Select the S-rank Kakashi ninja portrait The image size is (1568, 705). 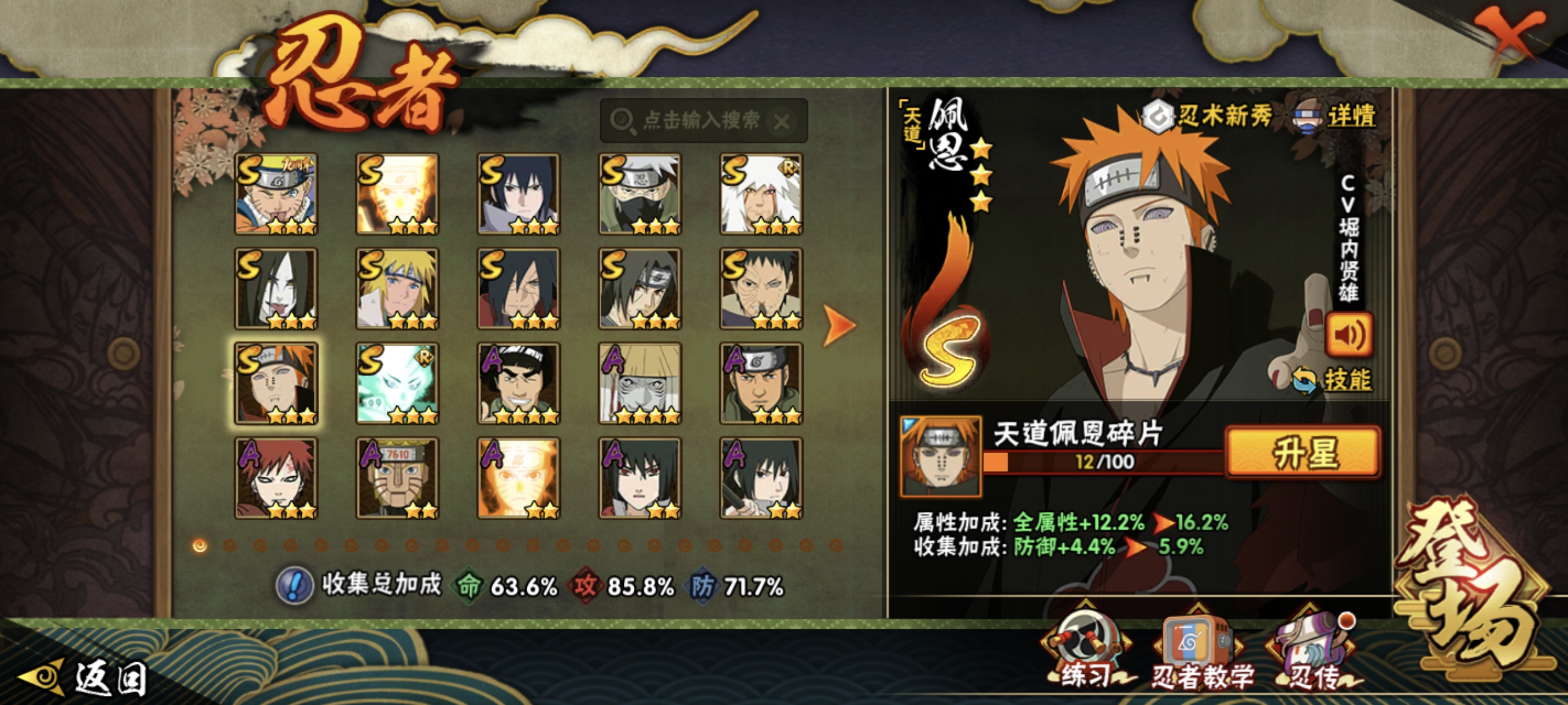[639, 194]
